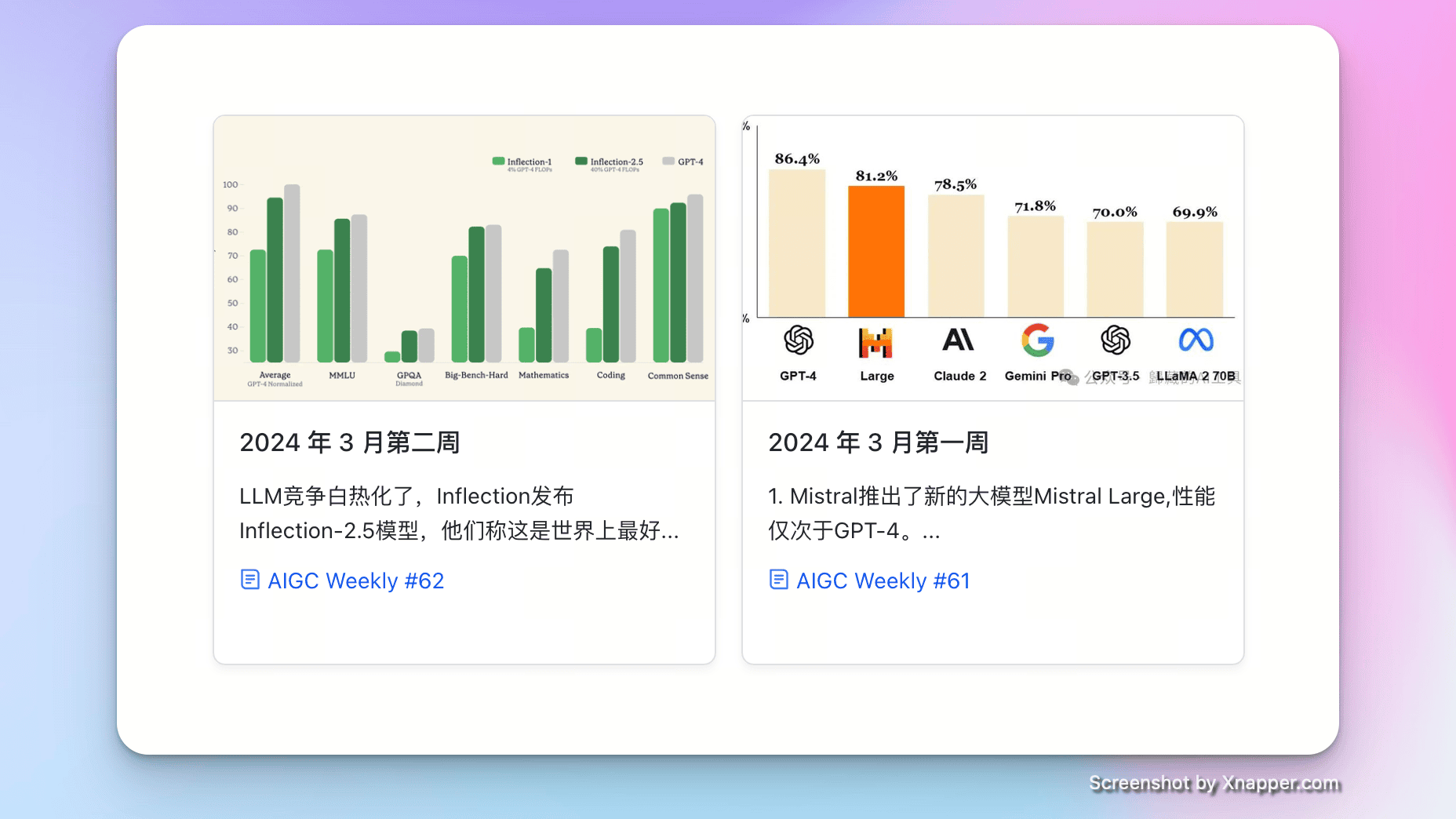This screenshot has width=1456, height=819.
Task: Click the document icon beside AIGC Weekly #62
Action: 249,579
